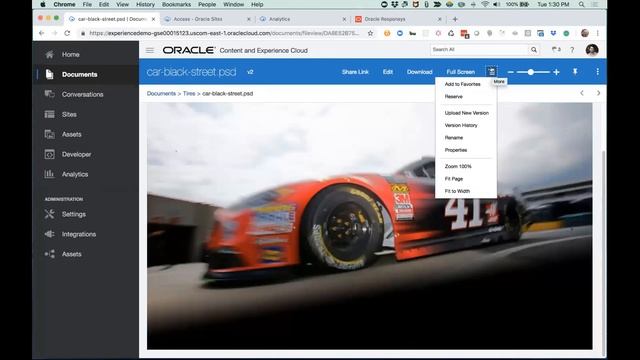The image size is (640, 360).
Task: Zoom in with the plus icon
Action: point(556,72)
